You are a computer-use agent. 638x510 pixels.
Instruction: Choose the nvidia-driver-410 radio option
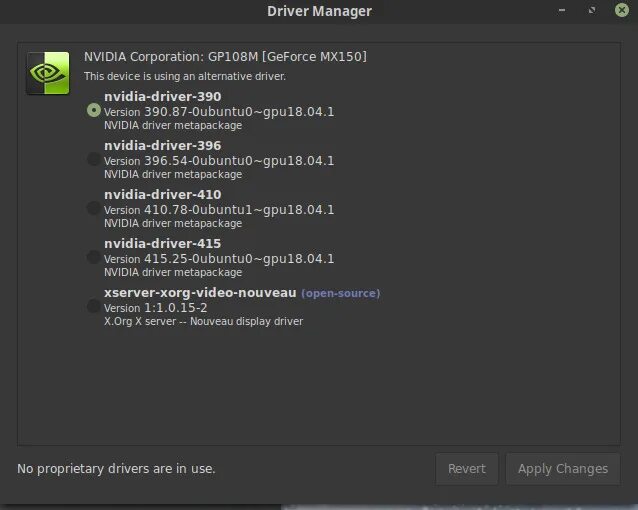94,208
